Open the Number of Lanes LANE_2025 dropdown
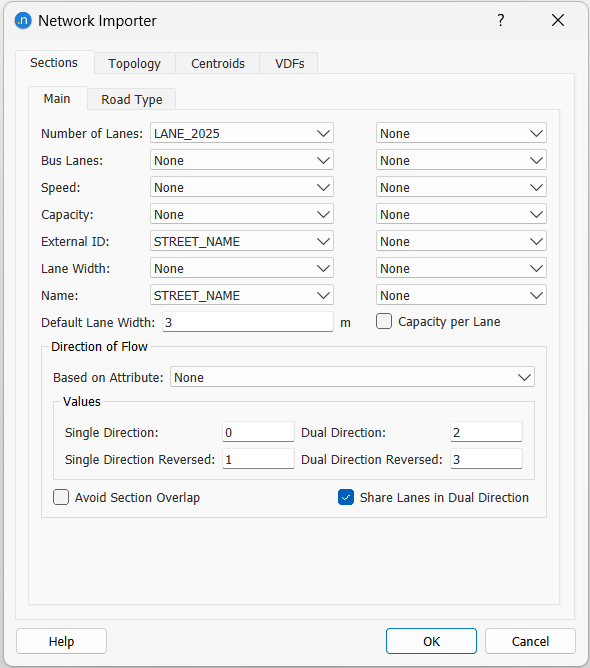 [x=242, y=133]
